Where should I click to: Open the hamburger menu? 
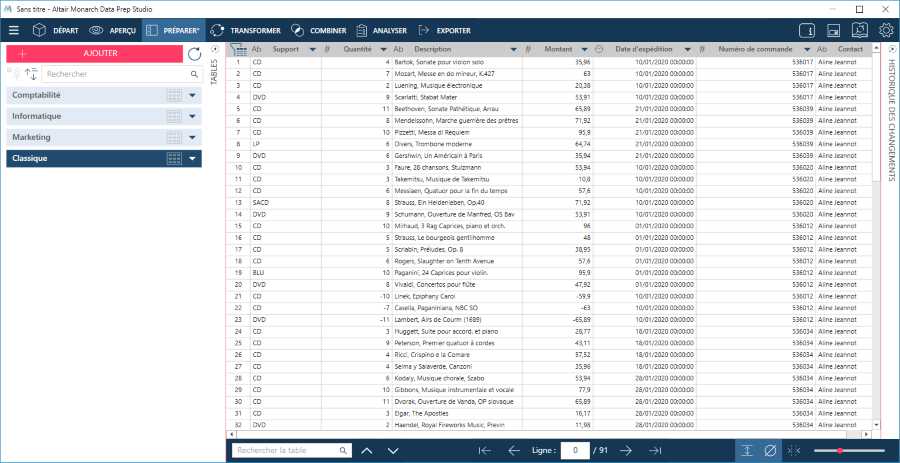pyautogui.click(x=14, y=31)
